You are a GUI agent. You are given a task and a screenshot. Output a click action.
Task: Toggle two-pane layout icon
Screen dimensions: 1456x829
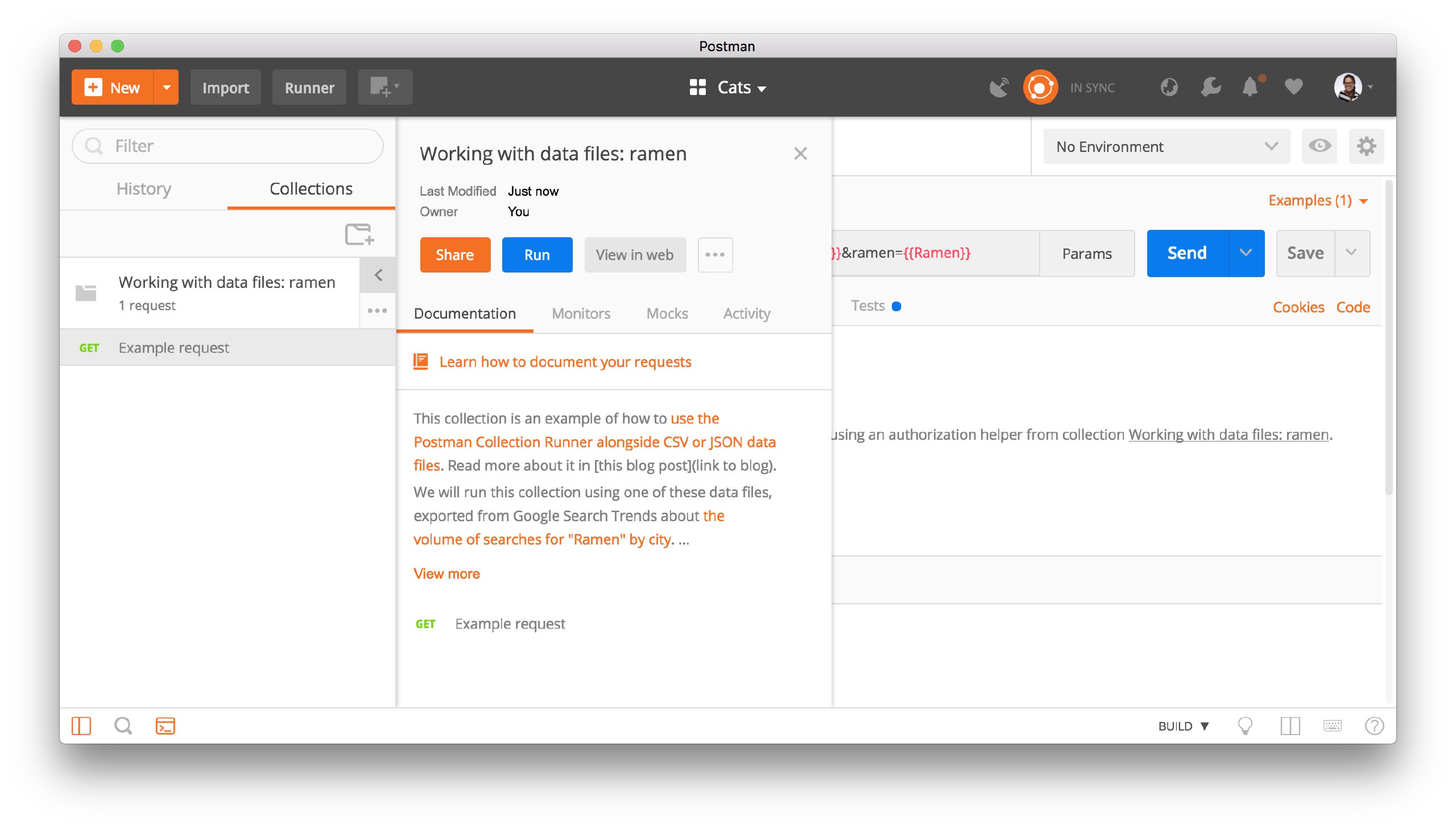click(x=1289, y=726)
